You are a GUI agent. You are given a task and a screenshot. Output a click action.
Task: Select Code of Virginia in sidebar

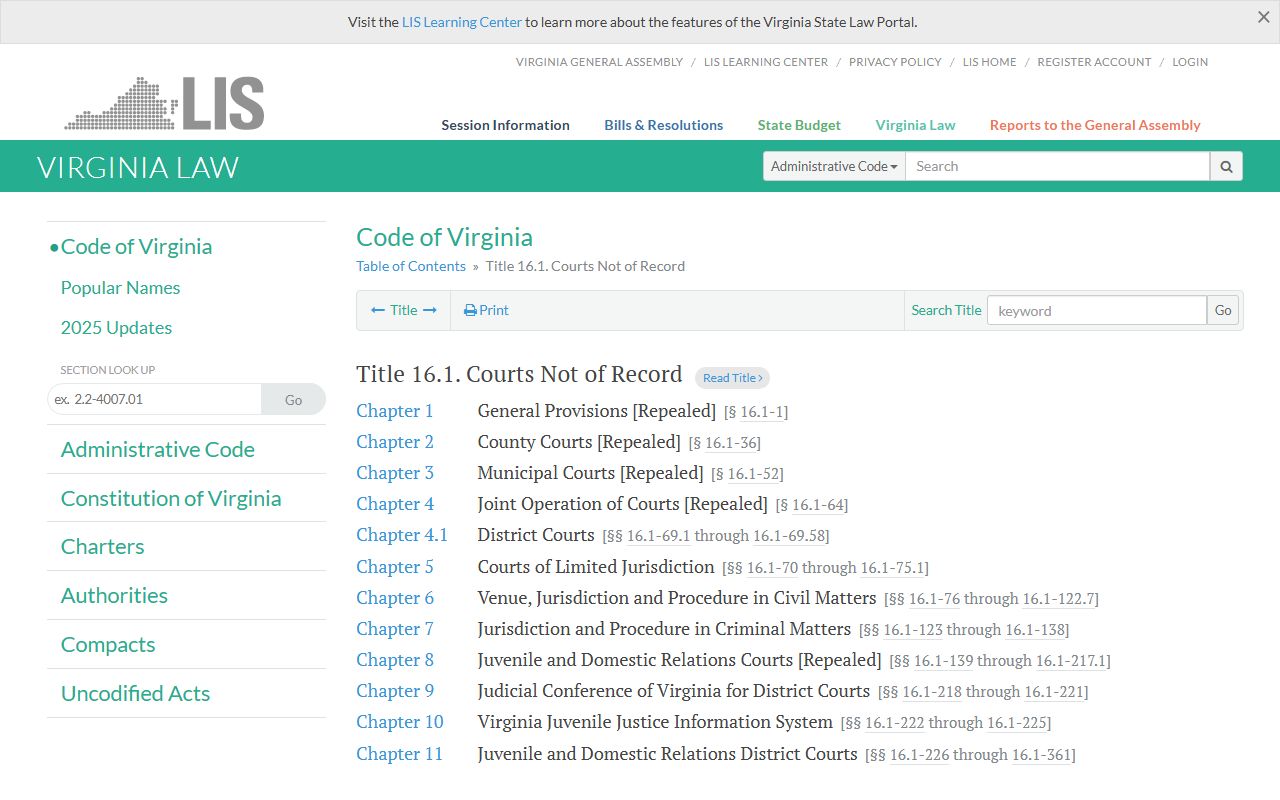pos(136,247)
